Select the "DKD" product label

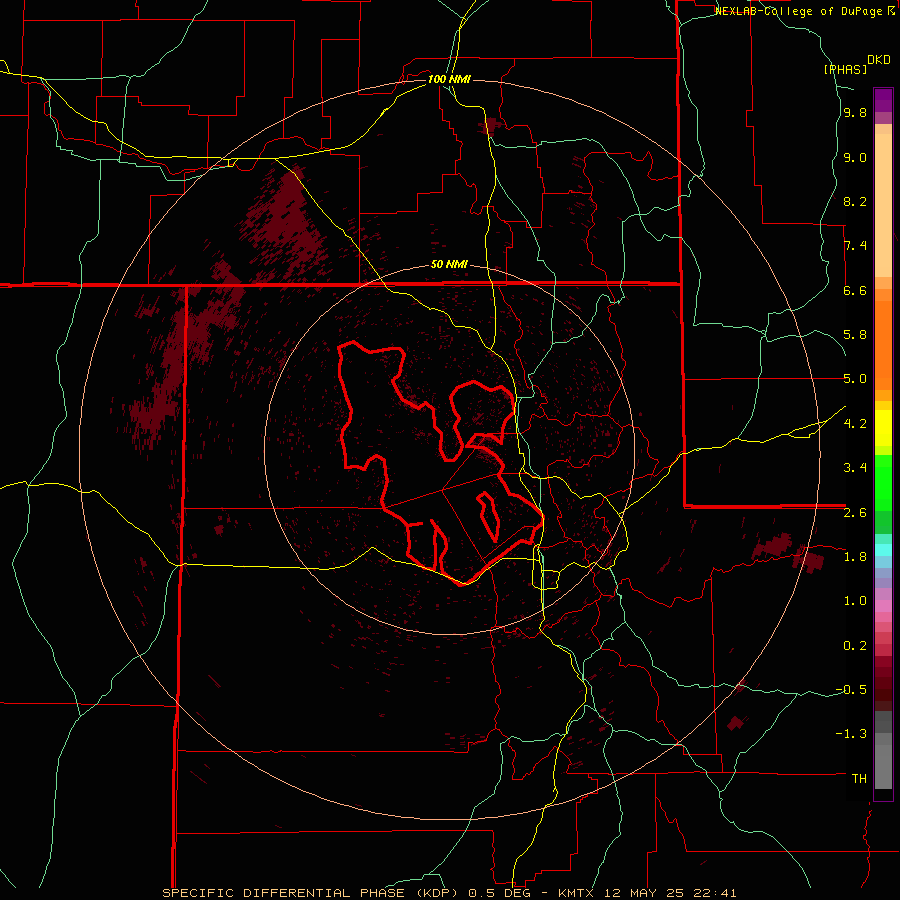tap(879, 60)
